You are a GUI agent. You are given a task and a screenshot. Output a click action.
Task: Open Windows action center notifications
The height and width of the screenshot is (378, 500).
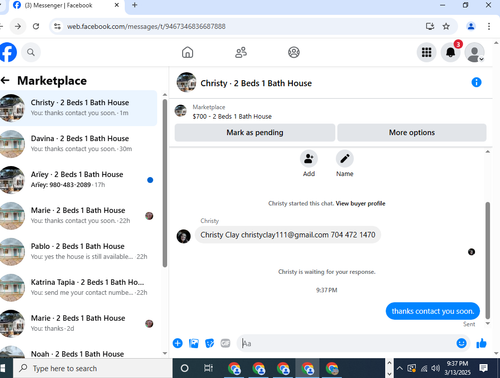[483, 368]
